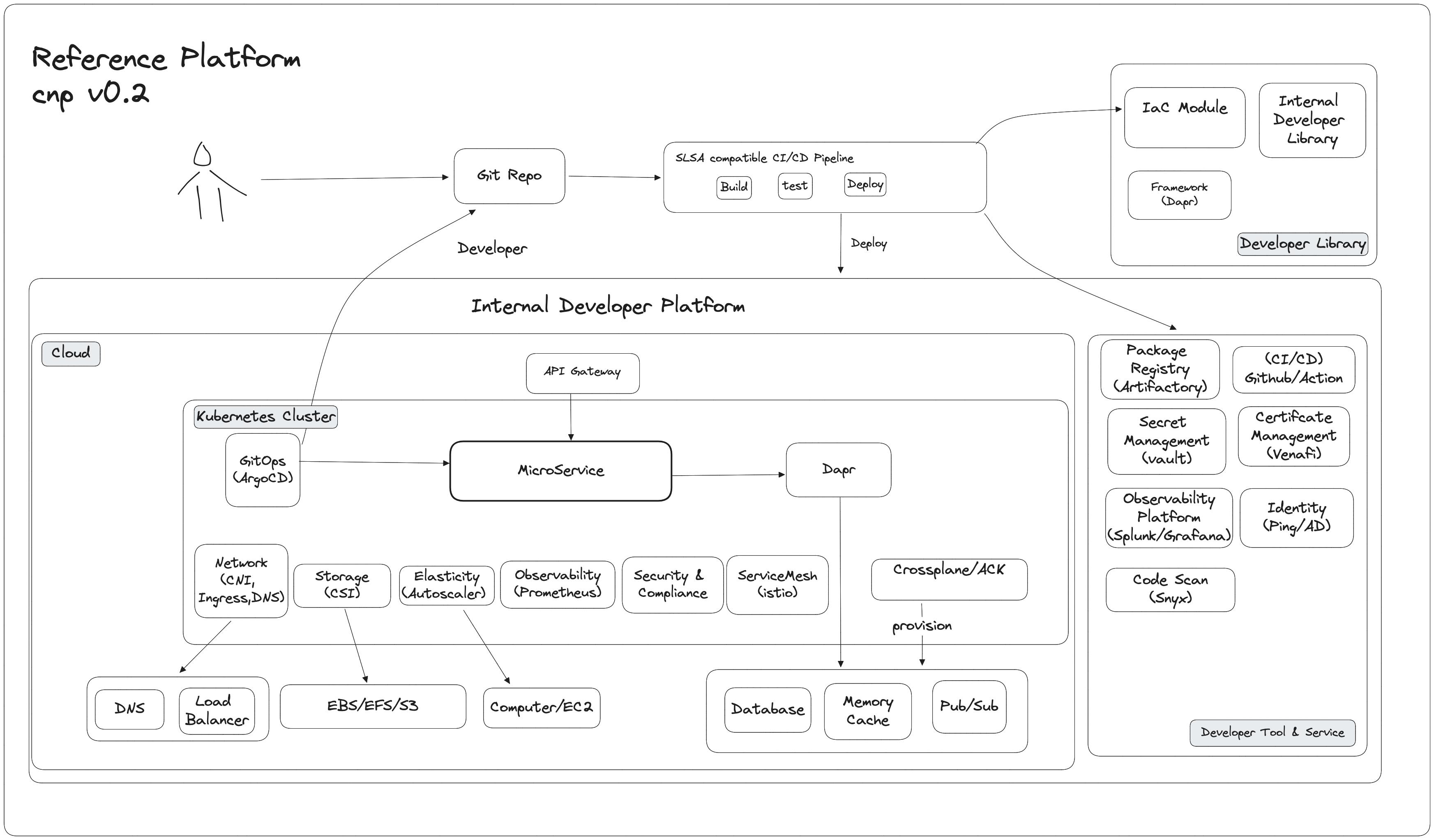This screenshot has width=1434, height=840.
Task: Select the Git Repo box
Action: pos(510,176)
